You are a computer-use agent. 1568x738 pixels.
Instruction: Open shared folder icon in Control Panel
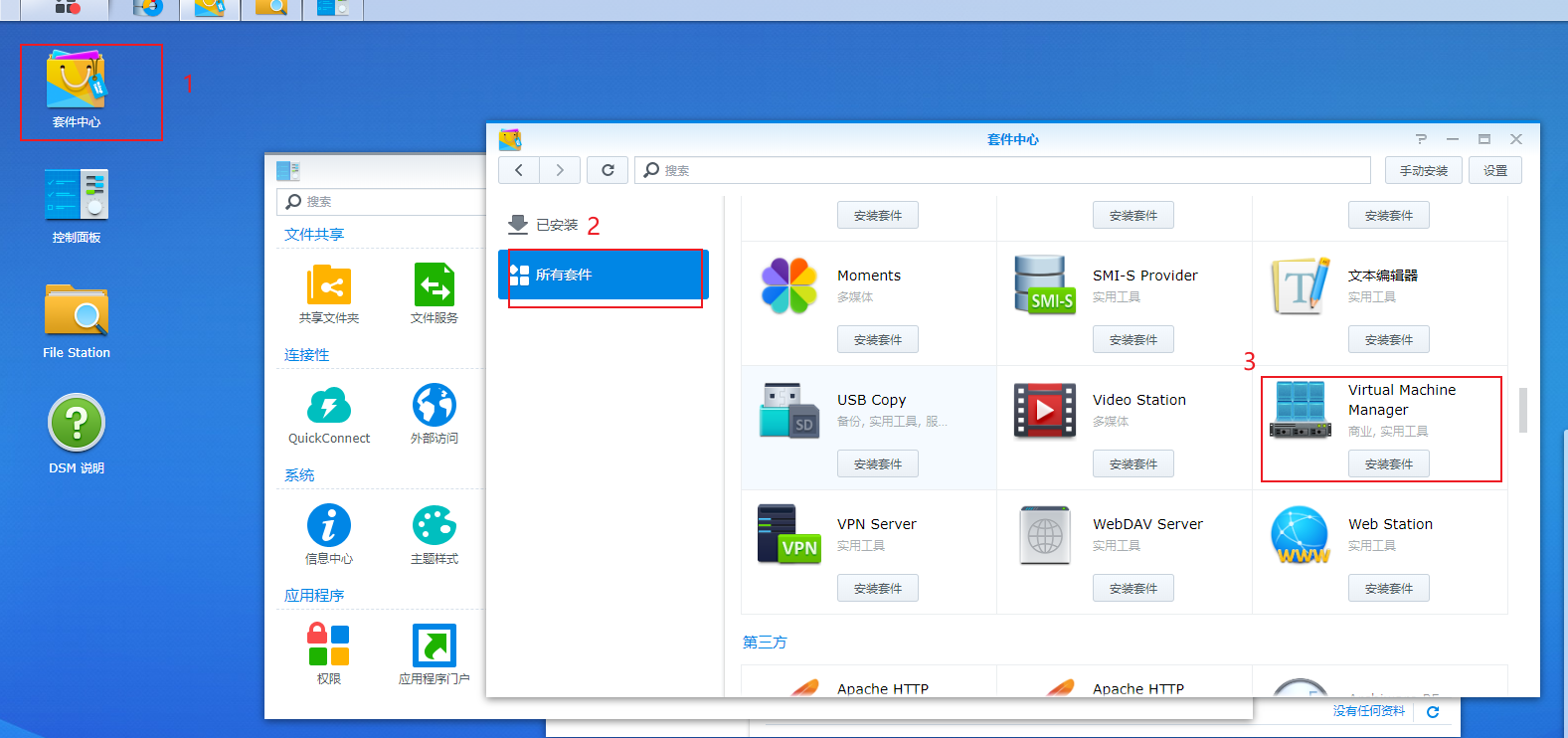click(x=329, y=284)
